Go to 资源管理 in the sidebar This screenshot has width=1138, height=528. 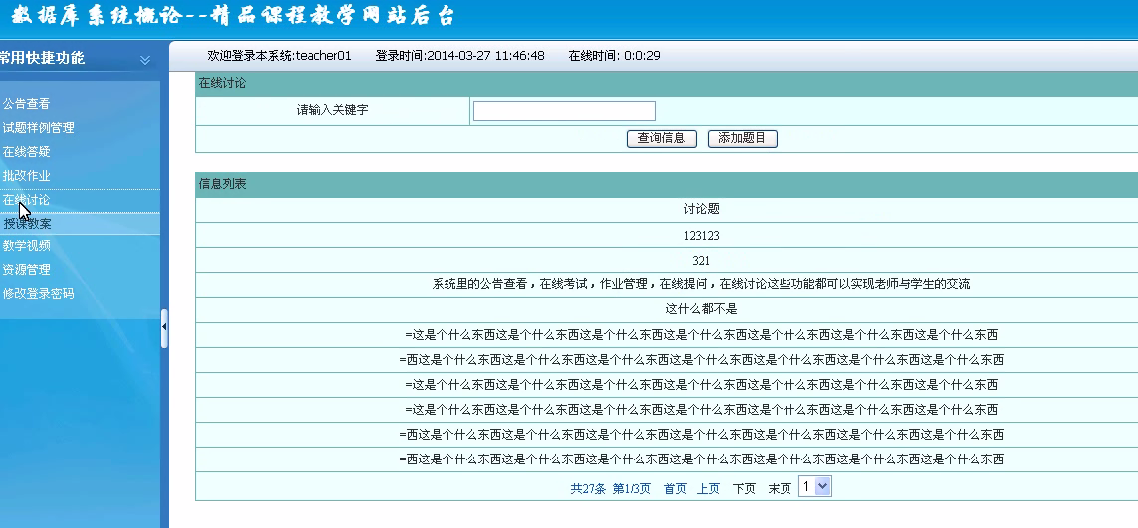[x=26, y=269]
